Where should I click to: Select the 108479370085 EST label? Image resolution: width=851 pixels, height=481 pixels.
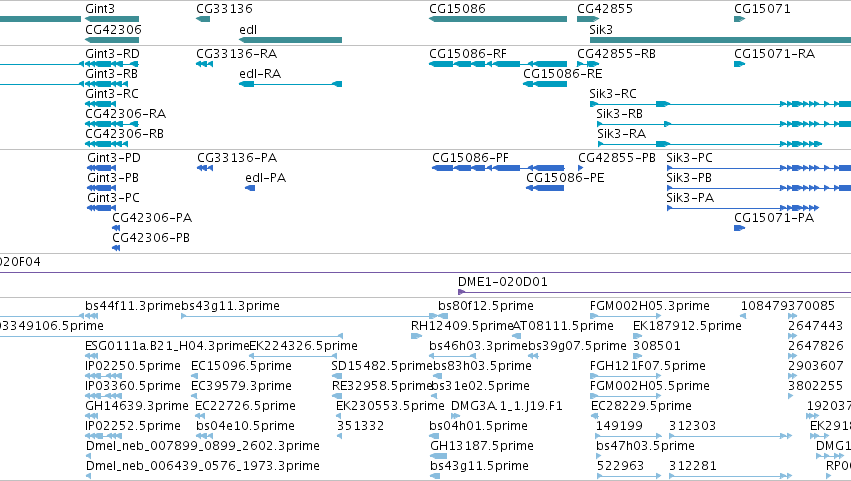[x=788, y=306]
